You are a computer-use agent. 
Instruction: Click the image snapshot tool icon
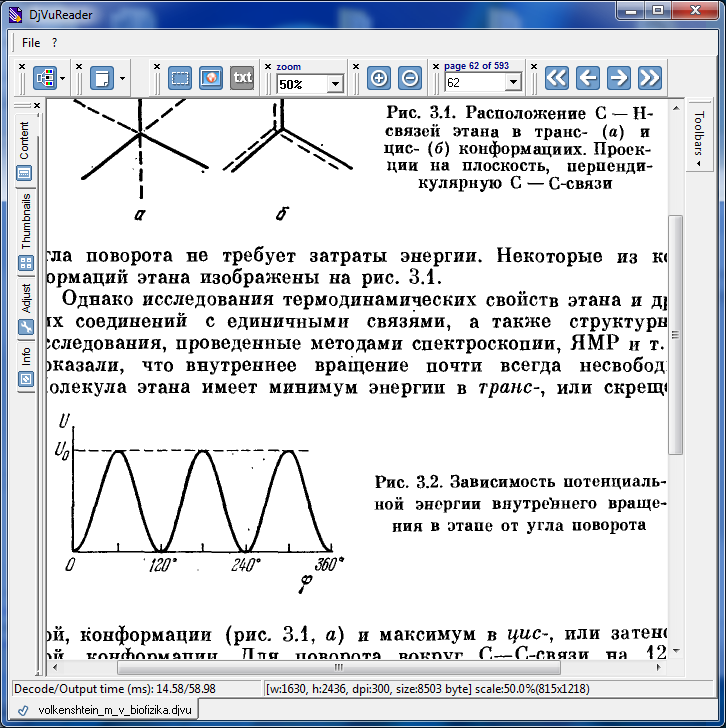(211, 78)
